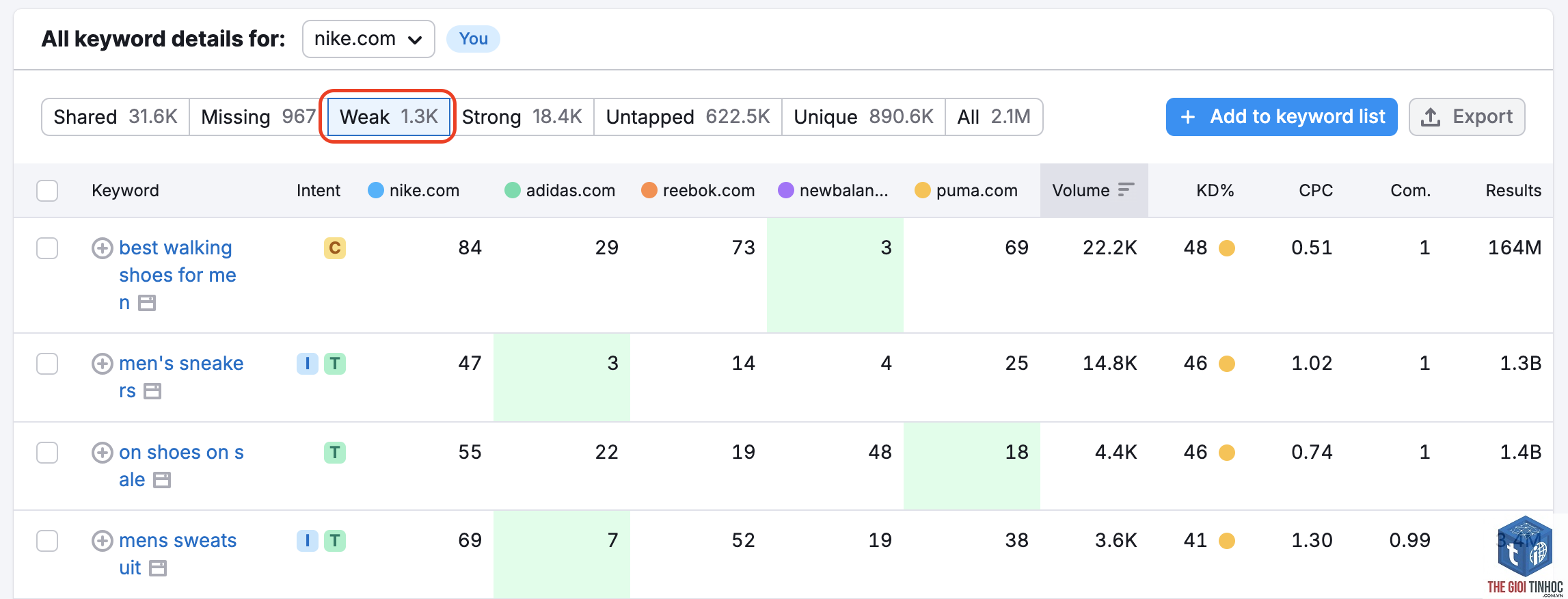Click Add to keyword list button
1568x599 pixels.
click(x=1282, y=117)
